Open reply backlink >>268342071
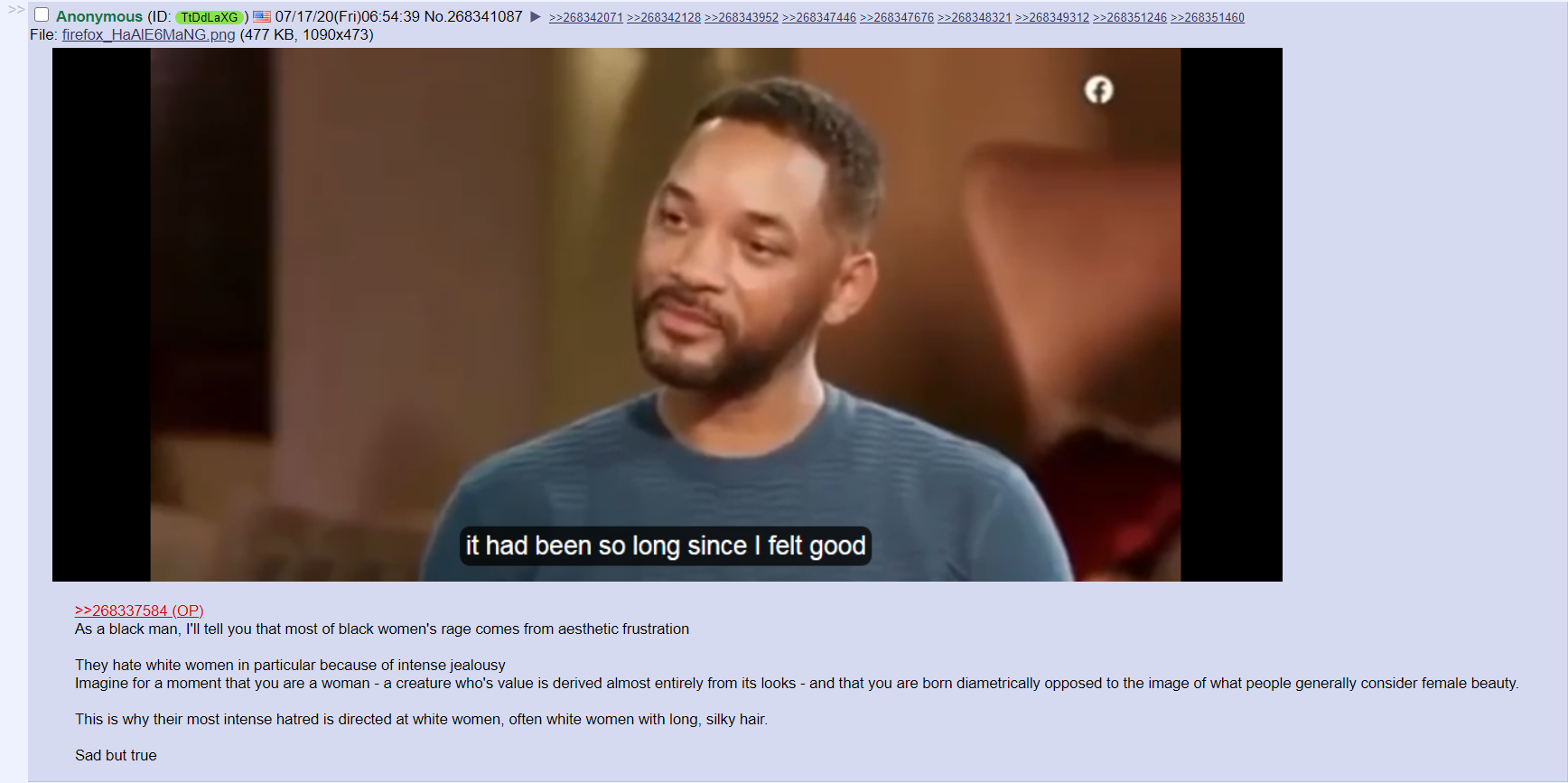 586,17
